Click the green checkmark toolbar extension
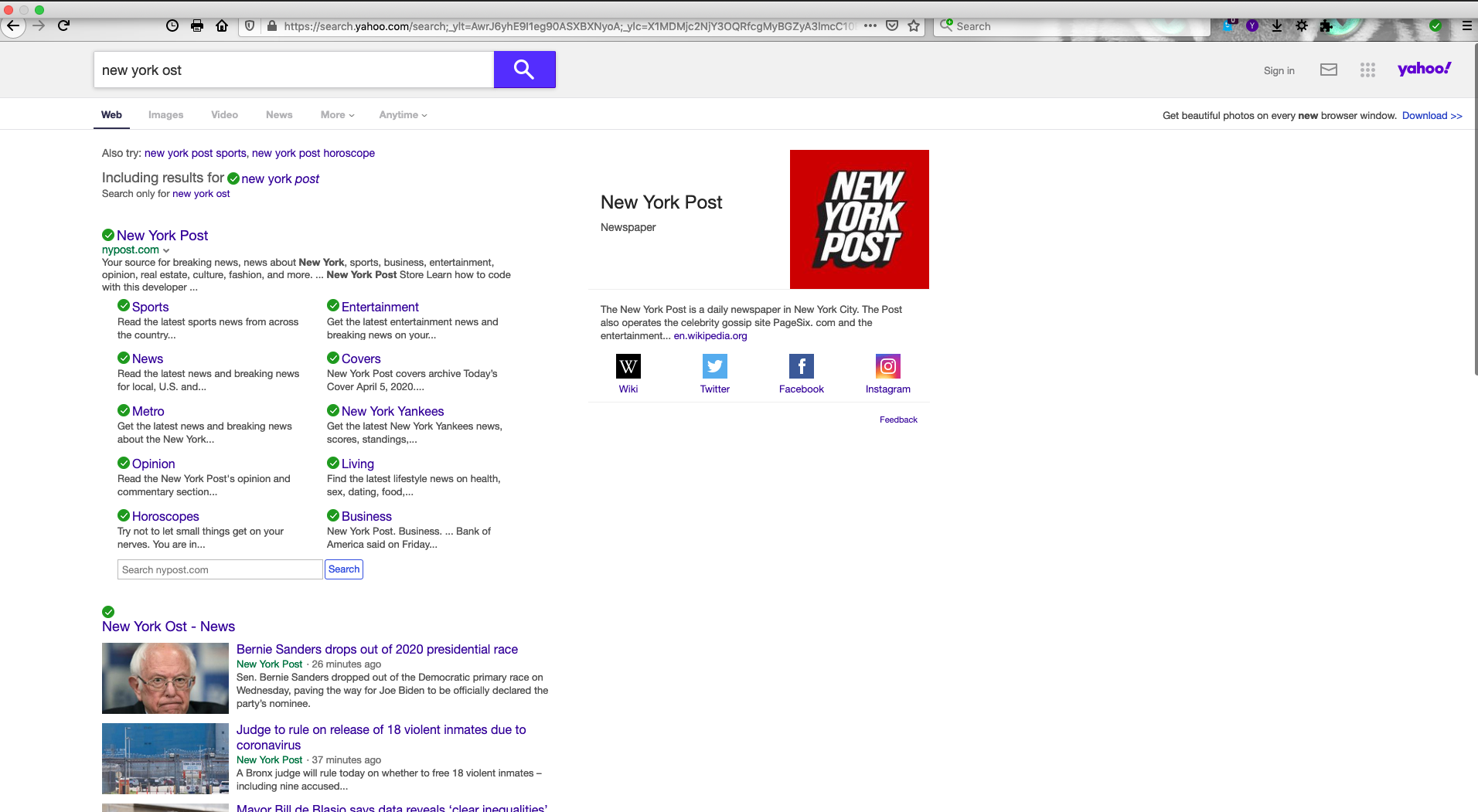Image resolution: width=1478 pixels, height=812 pixels. click(1435, 25)
